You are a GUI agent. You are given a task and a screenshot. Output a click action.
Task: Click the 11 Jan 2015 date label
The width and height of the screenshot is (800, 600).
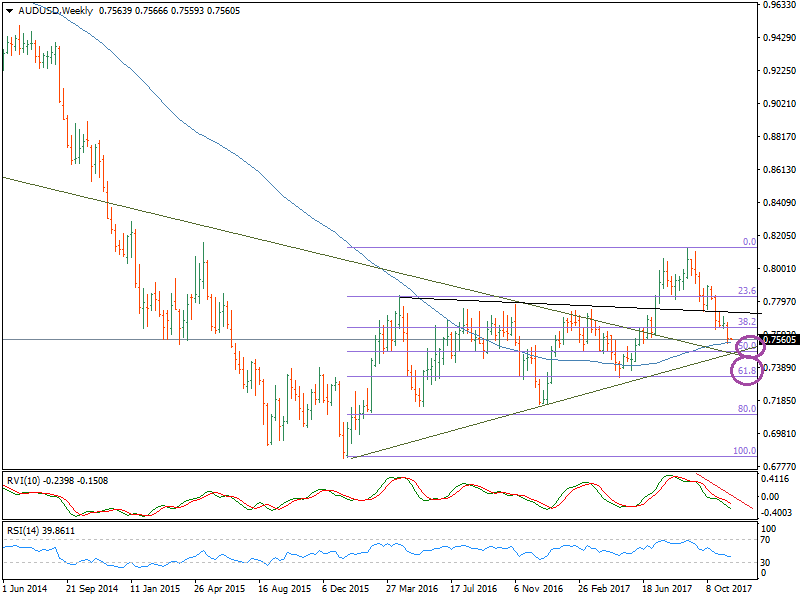coord(155,589)
